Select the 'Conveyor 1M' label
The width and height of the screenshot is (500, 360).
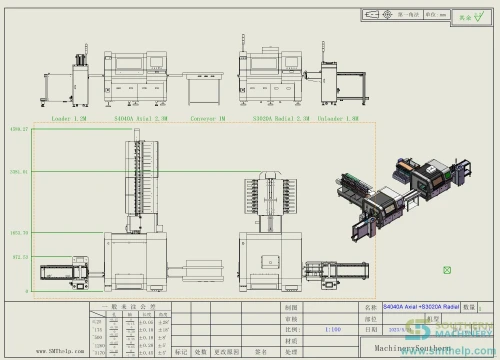coord(208,118)
